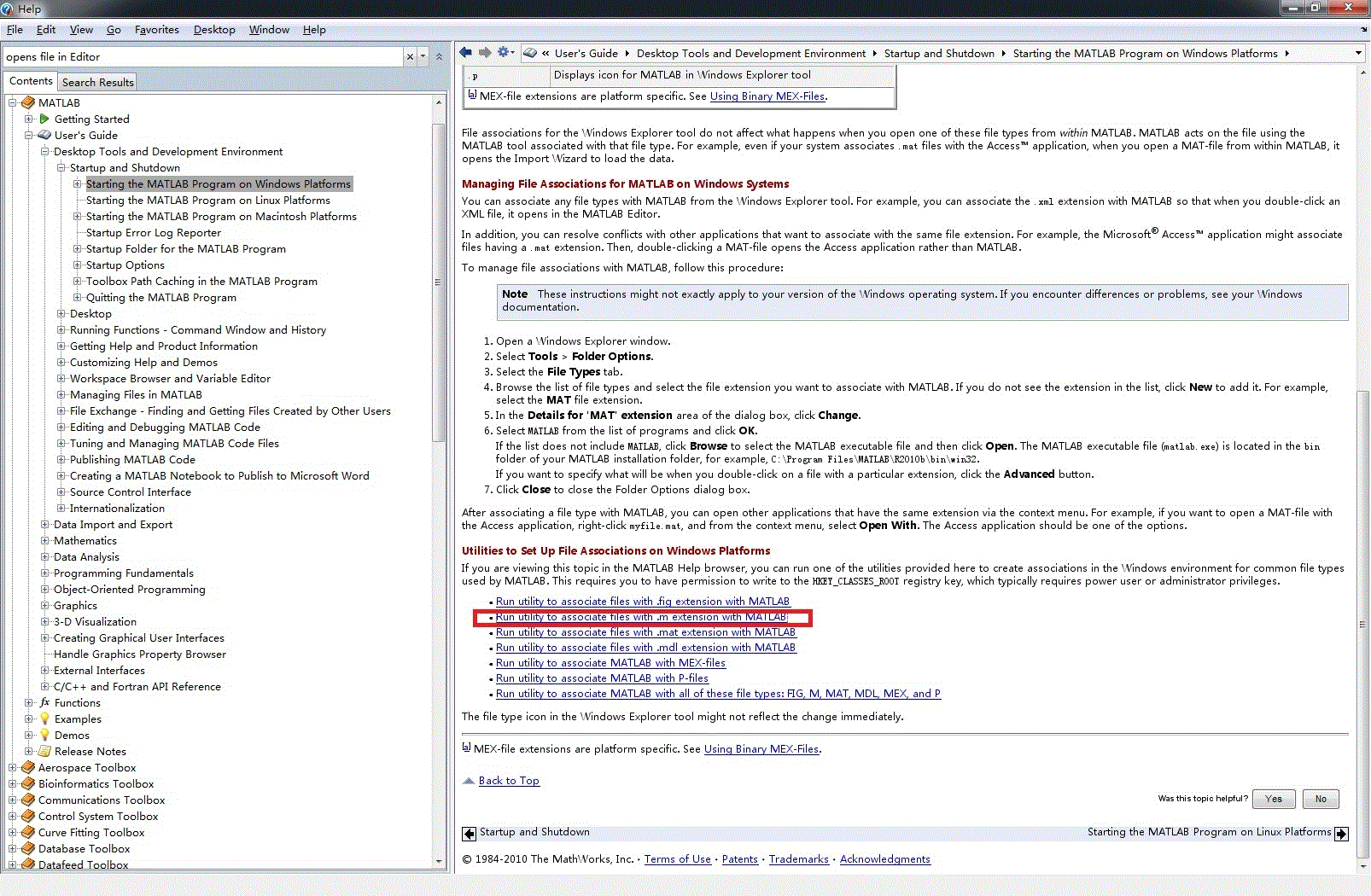Expand the Getting Started tree node
Screen dimensions: 1371x896
pos(28,119)
